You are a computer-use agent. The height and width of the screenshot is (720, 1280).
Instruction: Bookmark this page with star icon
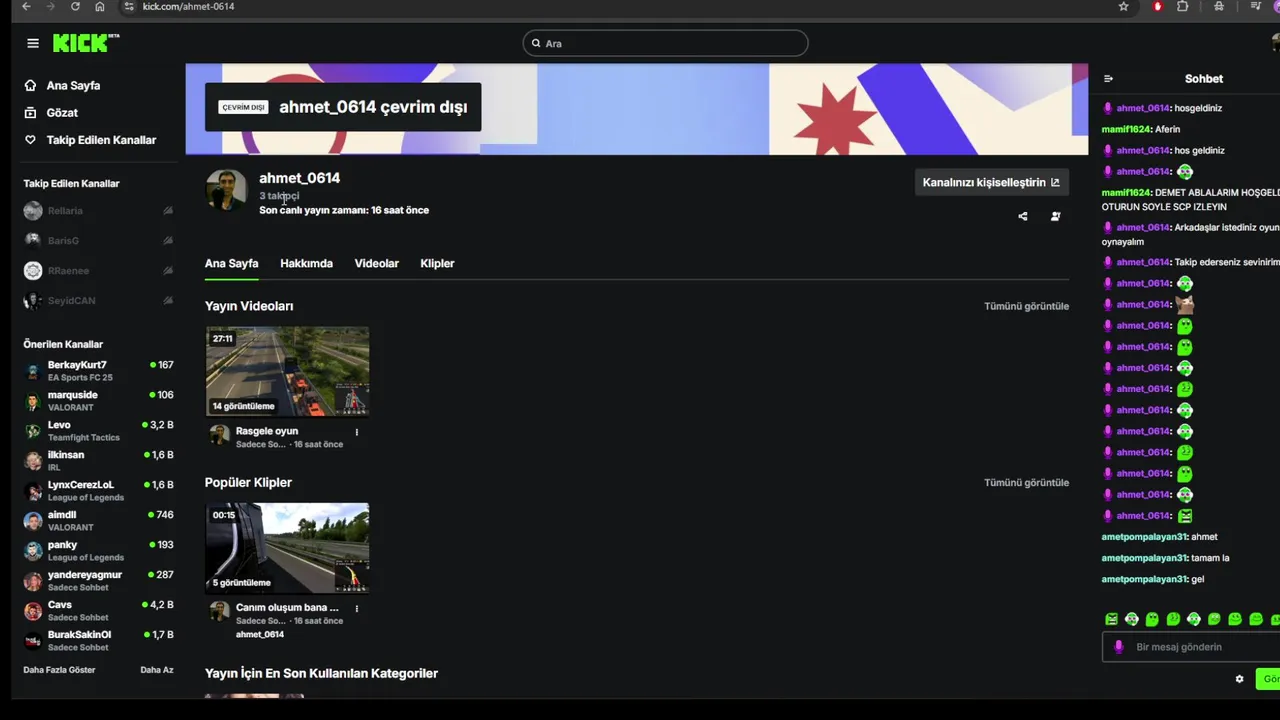[x=1124, y=6]
